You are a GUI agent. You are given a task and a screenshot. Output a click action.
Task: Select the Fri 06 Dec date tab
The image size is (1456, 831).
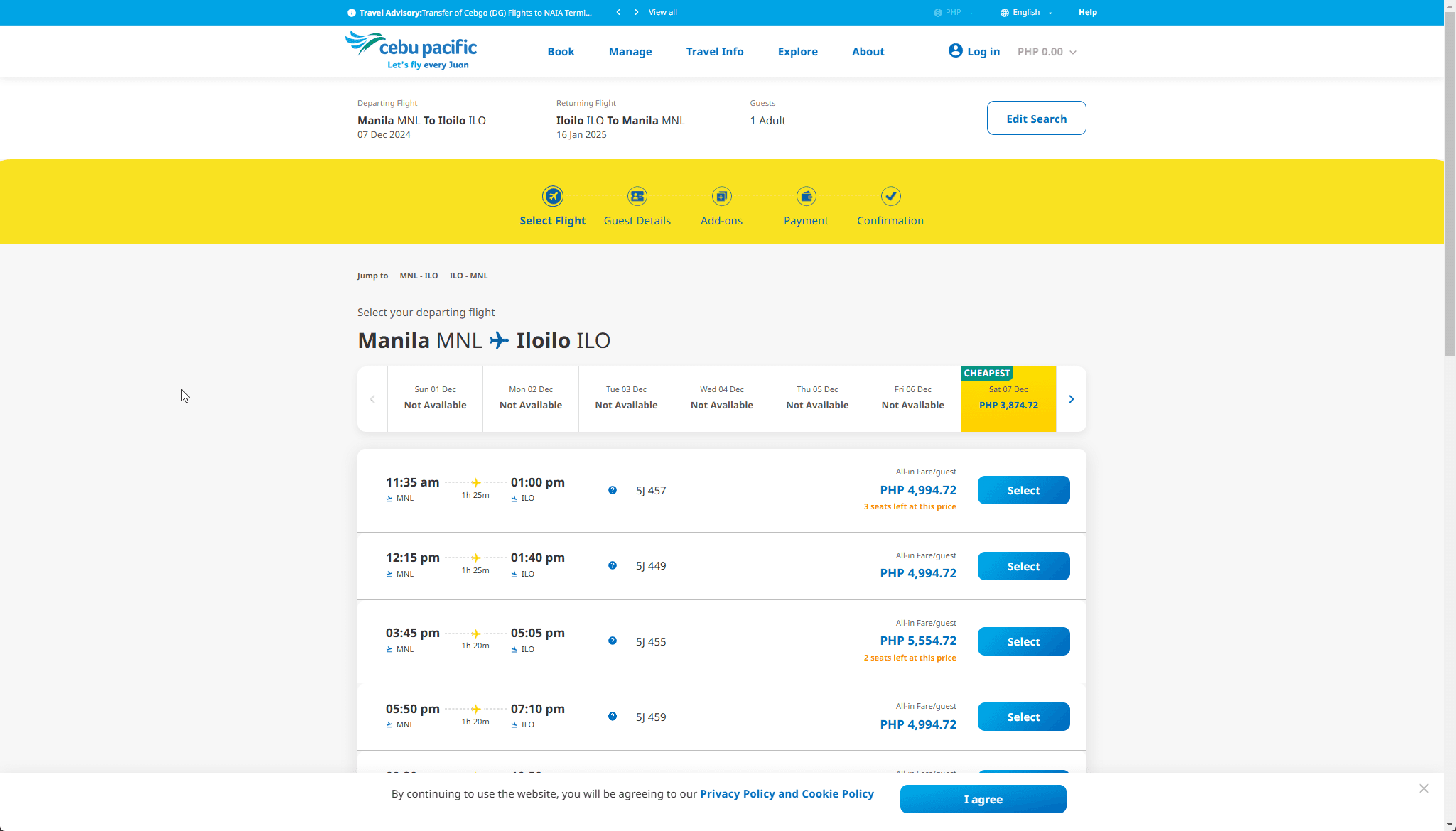click(x=912, y=399)
